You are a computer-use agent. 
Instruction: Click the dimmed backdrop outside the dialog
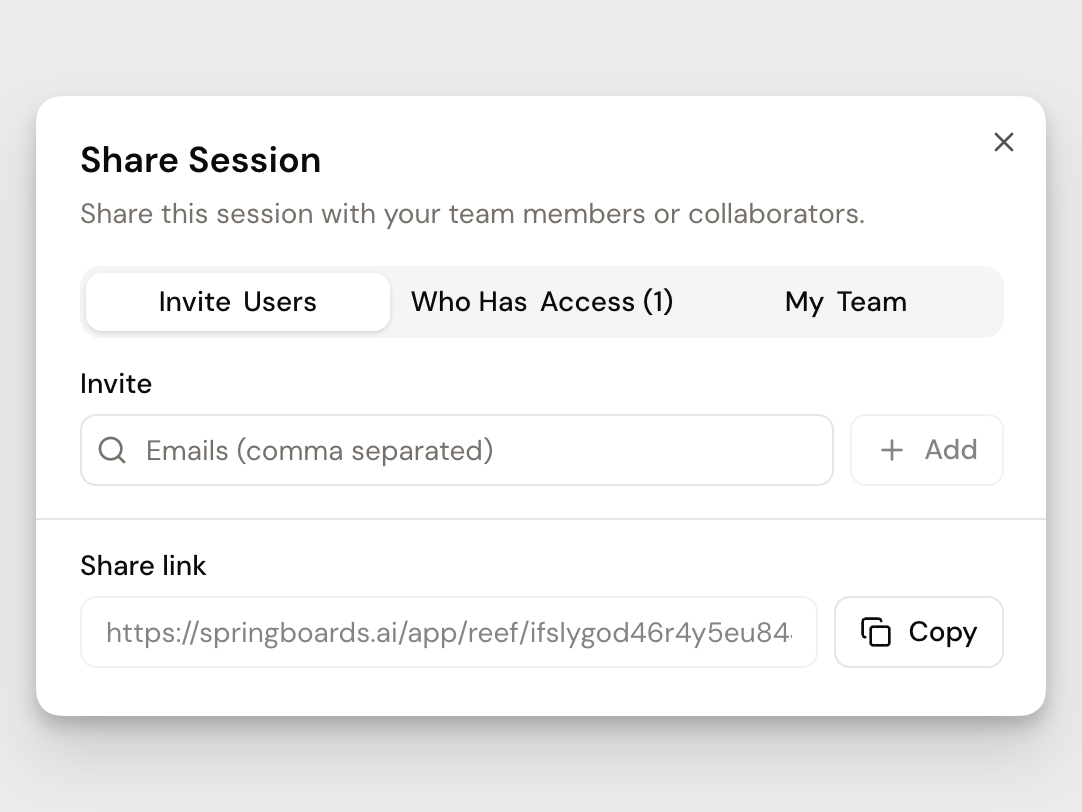[540, 50]
